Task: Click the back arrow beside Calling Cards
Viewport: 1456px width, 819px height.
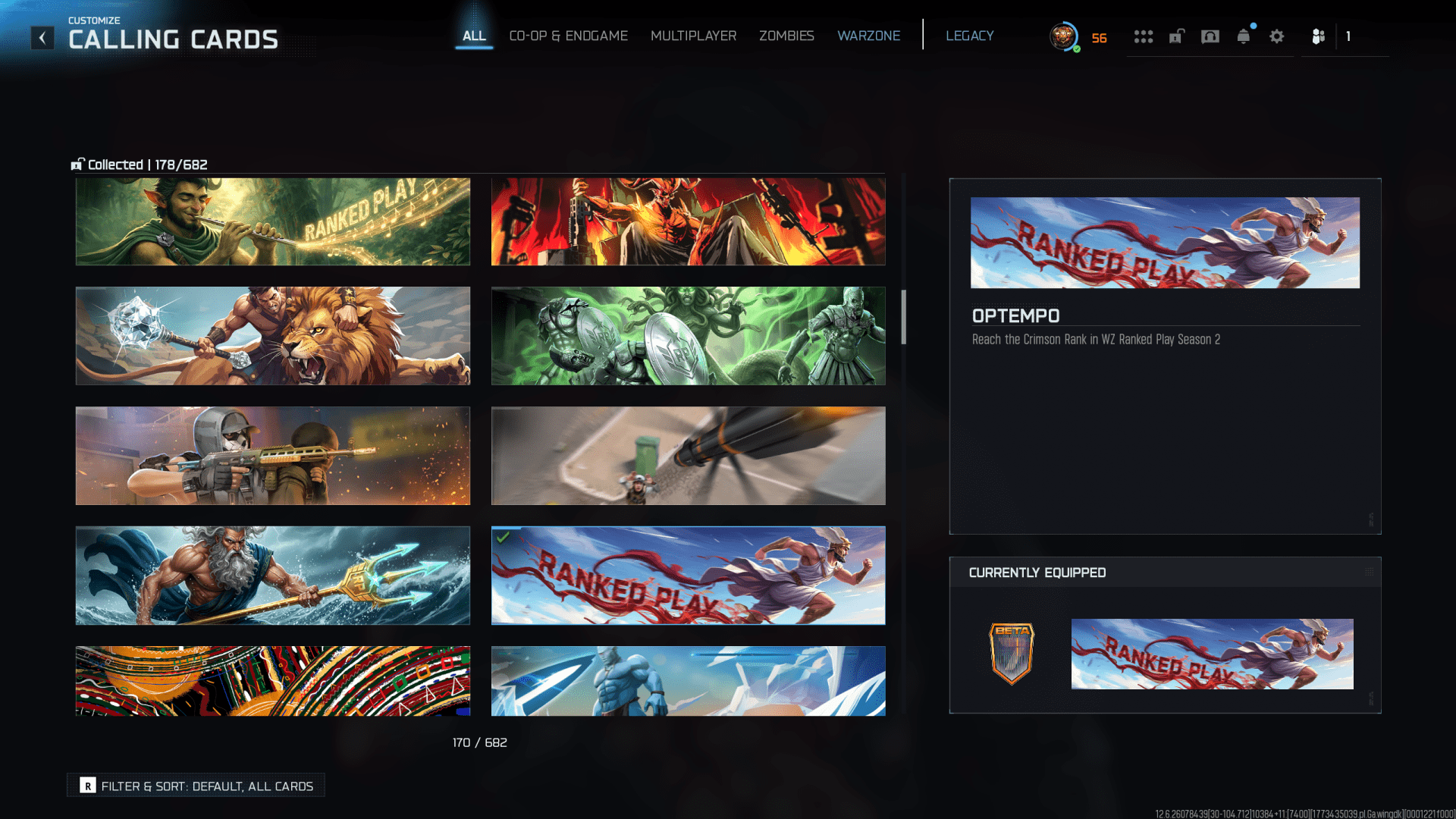Action: tap(42, 37)
